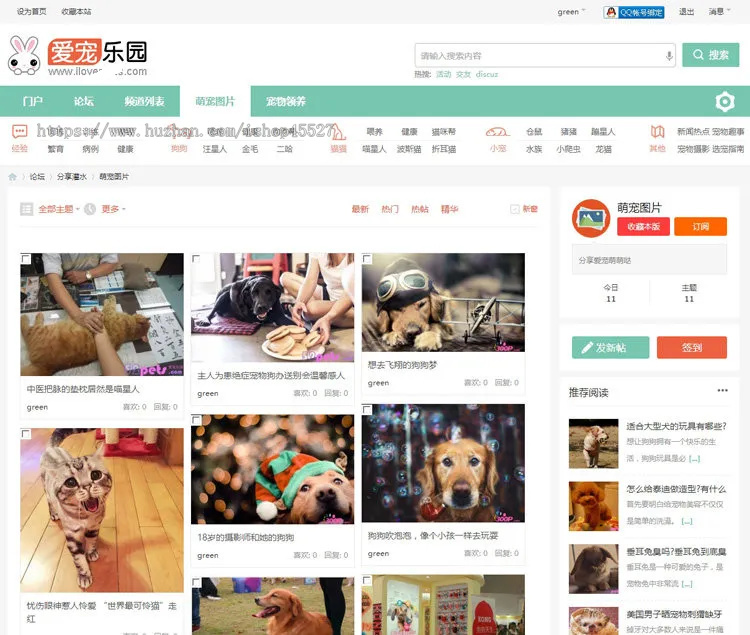This screenshot has height=635, width=750.
Task: Switch to the 宠物领养 nav tab
Action: (x=286, y=101)
